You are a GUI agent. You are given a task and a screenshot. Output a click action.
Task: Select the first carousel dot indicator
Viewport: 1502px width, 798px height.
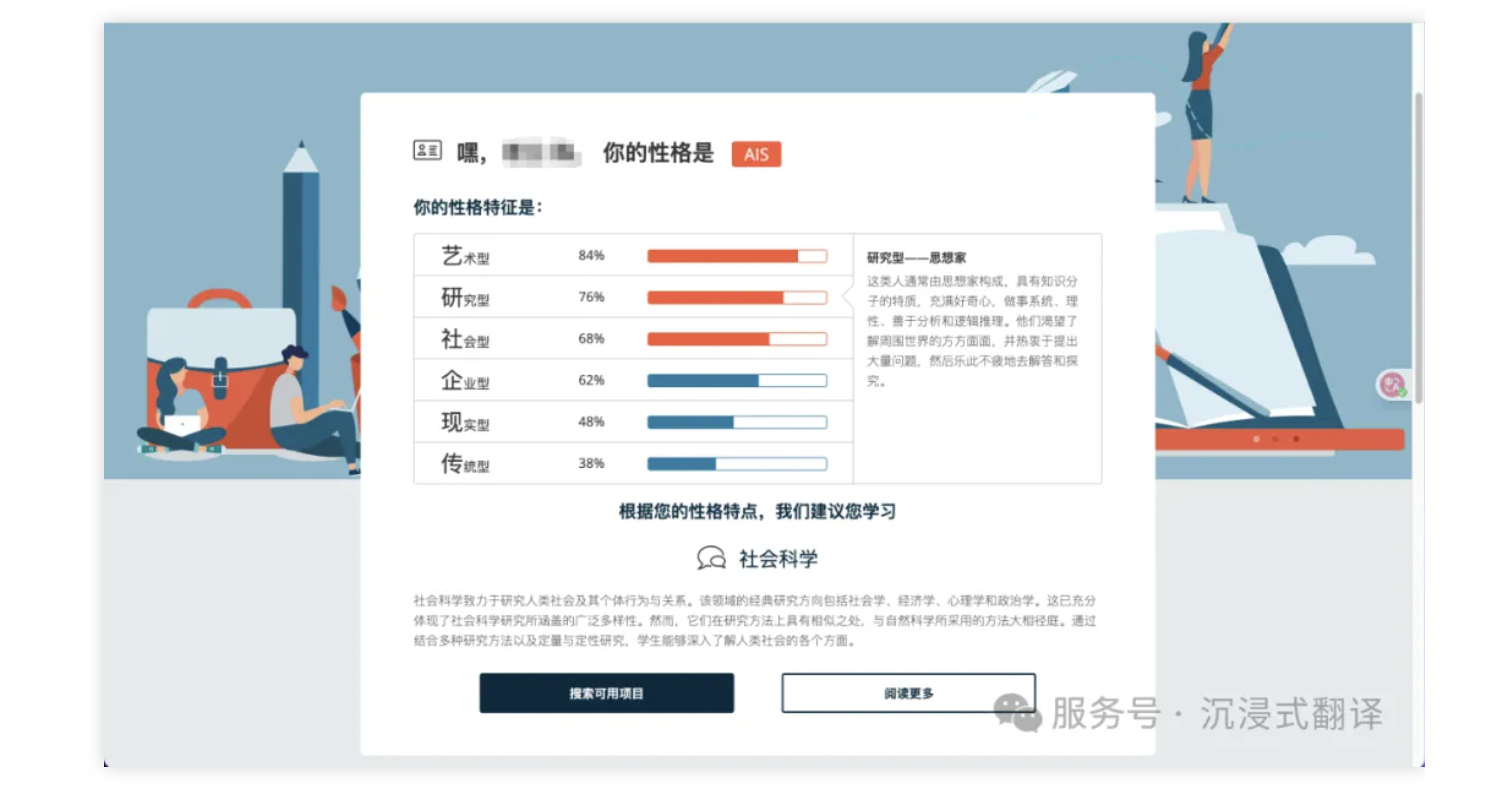click(x=1256, y=439)
